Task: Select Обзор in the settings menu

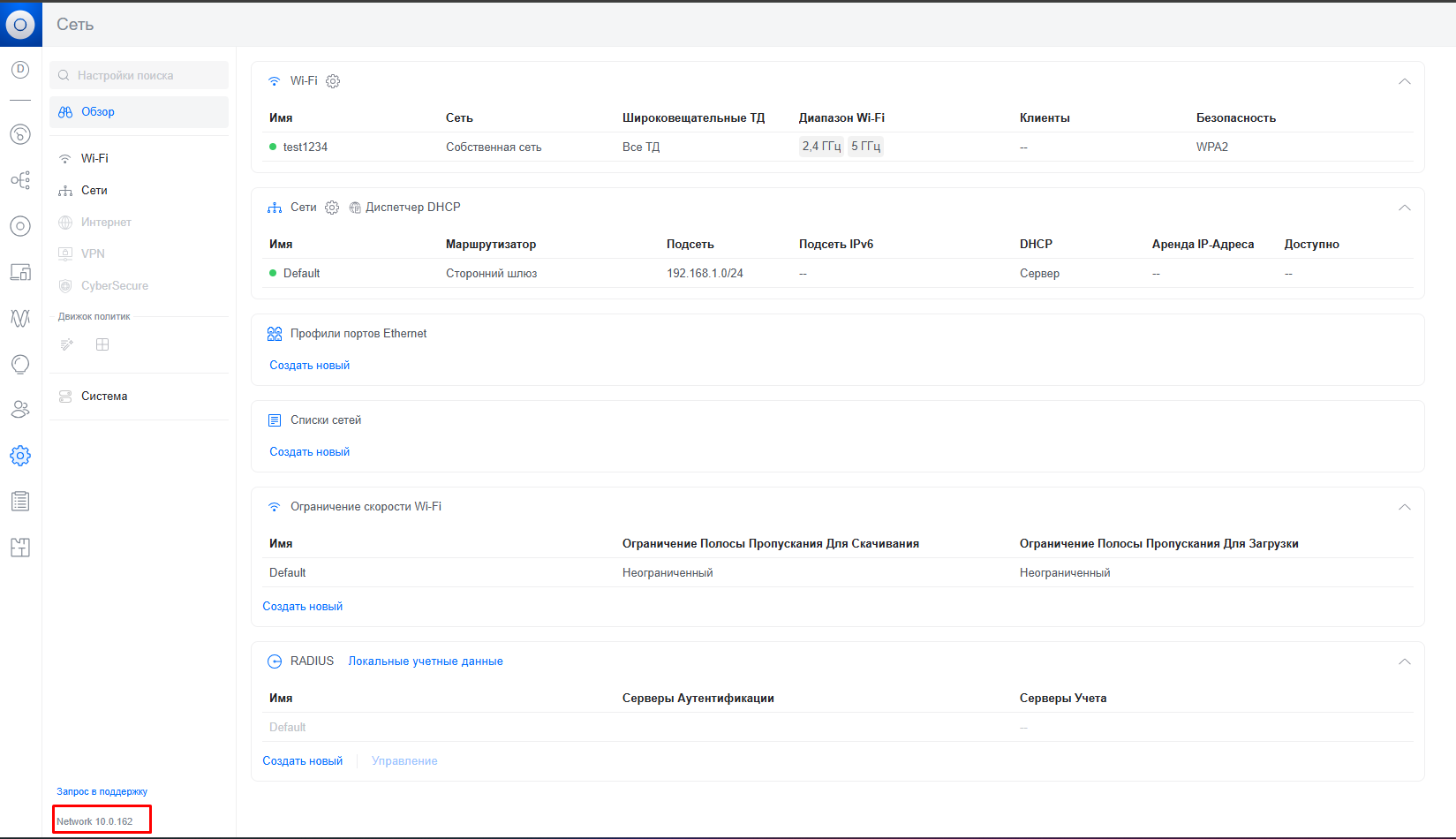Action: (x=98, y=112)
